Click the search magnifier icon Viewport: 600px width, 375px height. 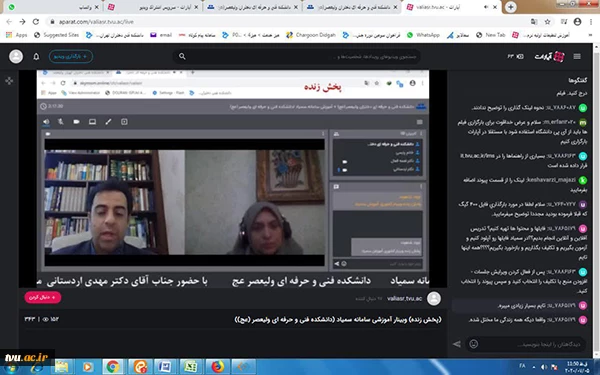click(x=182, y=57)
